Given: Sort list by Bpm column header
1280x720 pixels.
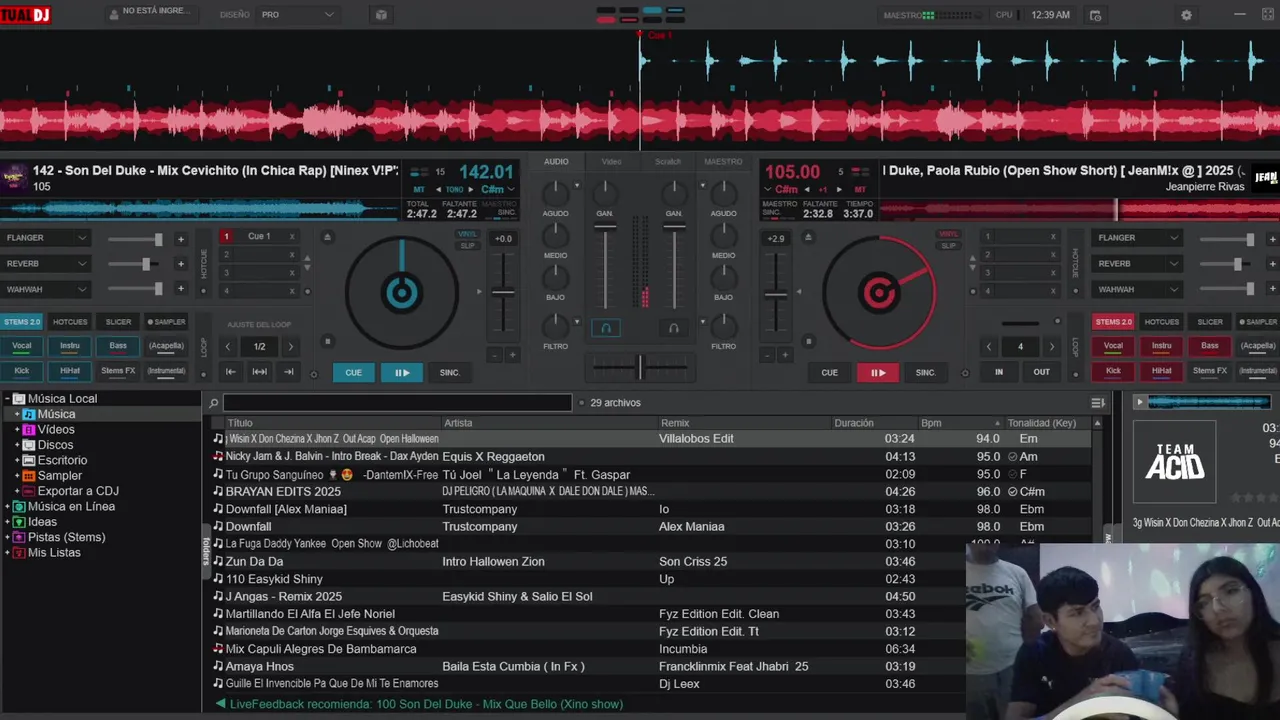Looking at the screenshot, I should tap(958, 423).
